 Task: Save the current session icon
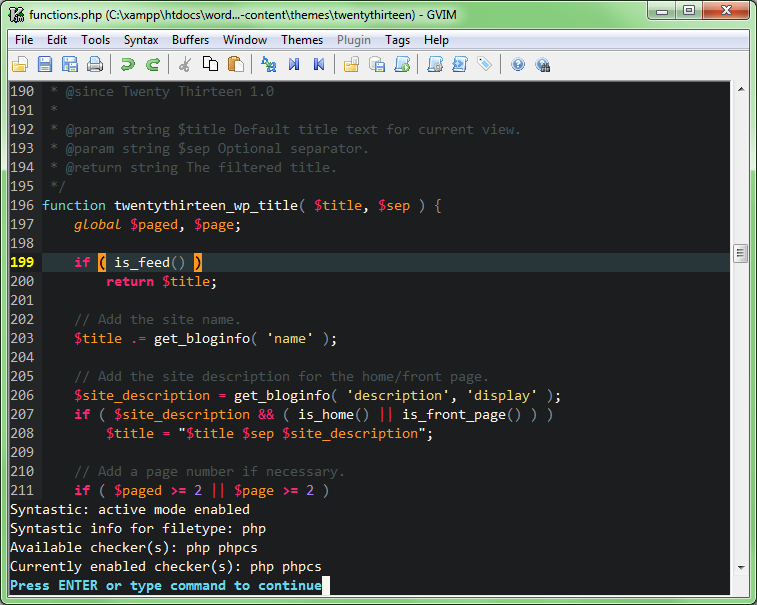[x=377, y=64]
